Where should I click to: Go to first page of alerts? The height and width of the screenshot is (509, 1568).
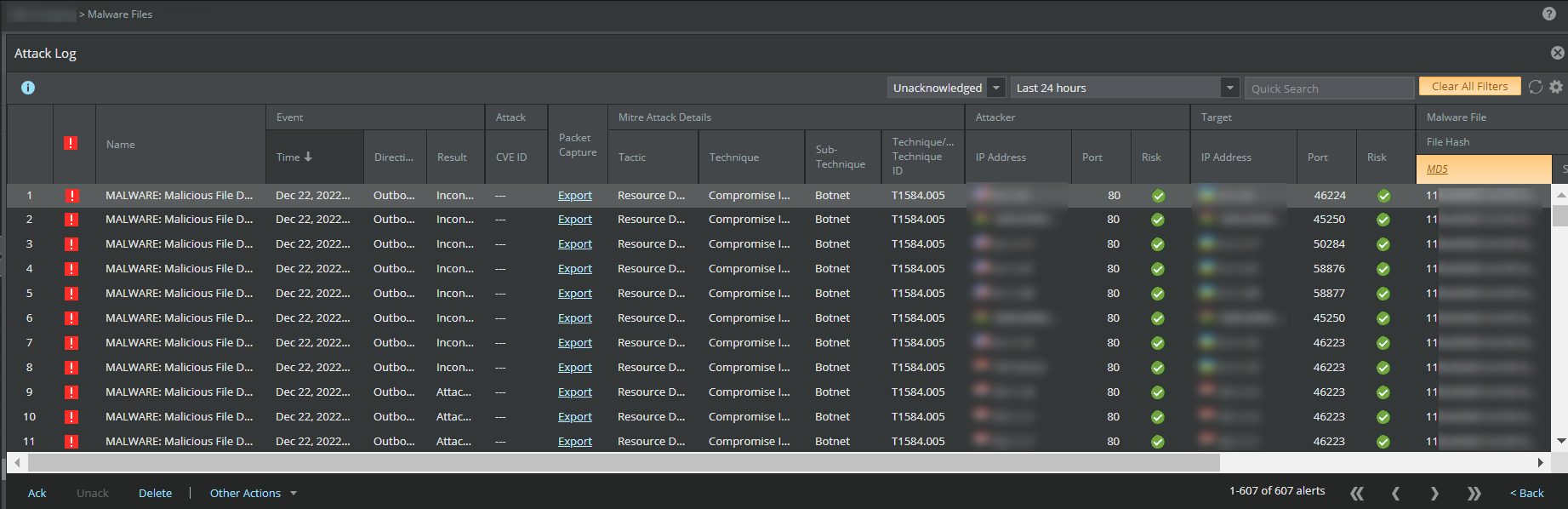(x=1357, y=494)
